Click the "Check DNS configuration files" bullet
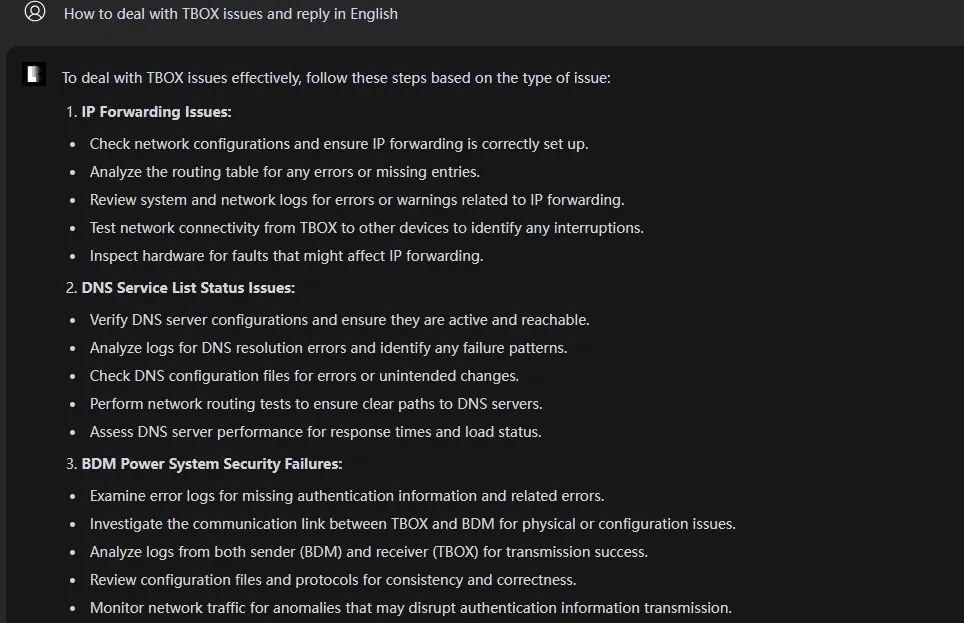The image size is (964, 623). (304, 376)
